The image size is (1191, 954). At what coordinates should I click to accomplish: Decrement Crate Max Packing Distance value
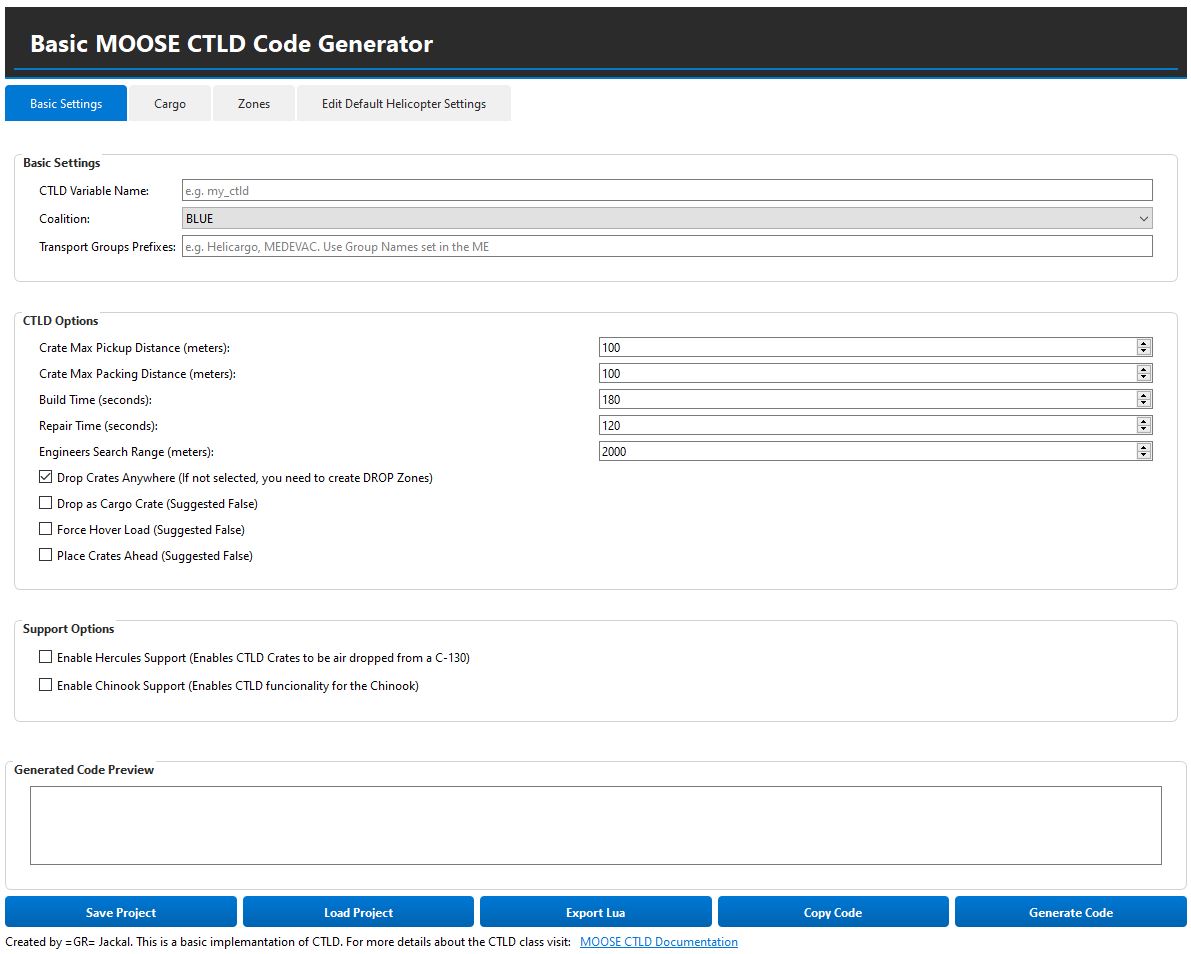coord(1143,377)
